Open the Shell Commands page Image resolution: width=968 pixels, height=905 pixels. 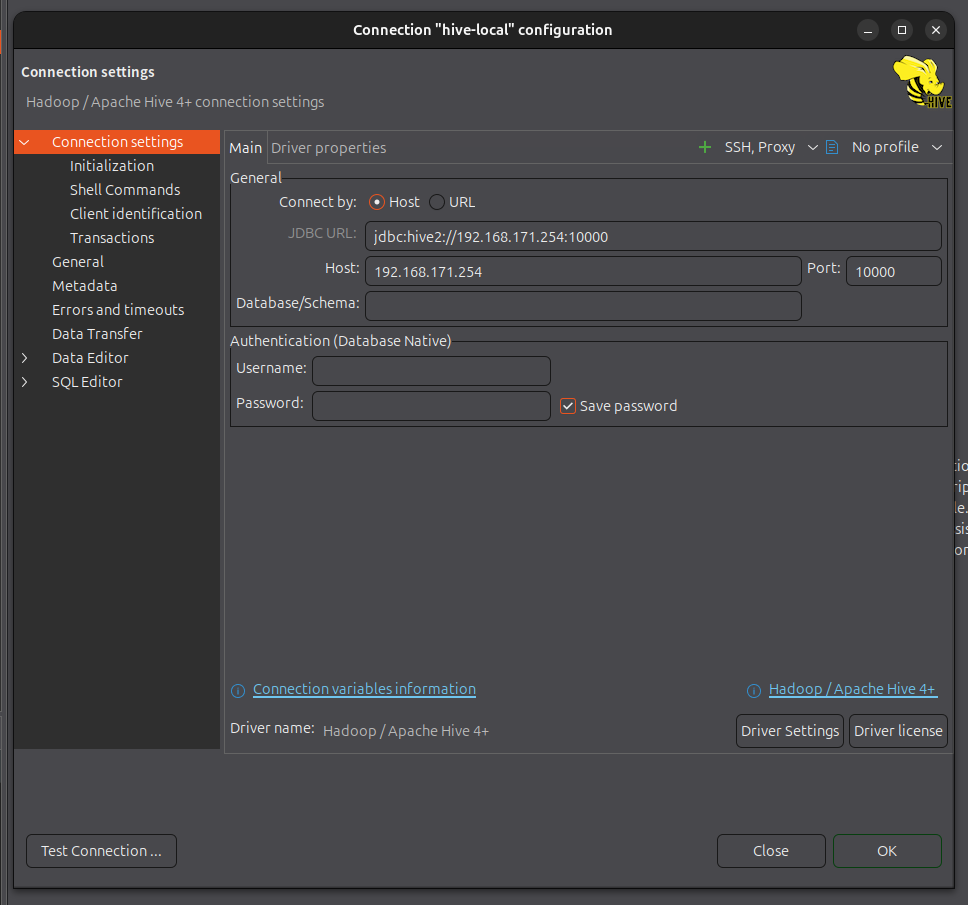click(125, 190)
